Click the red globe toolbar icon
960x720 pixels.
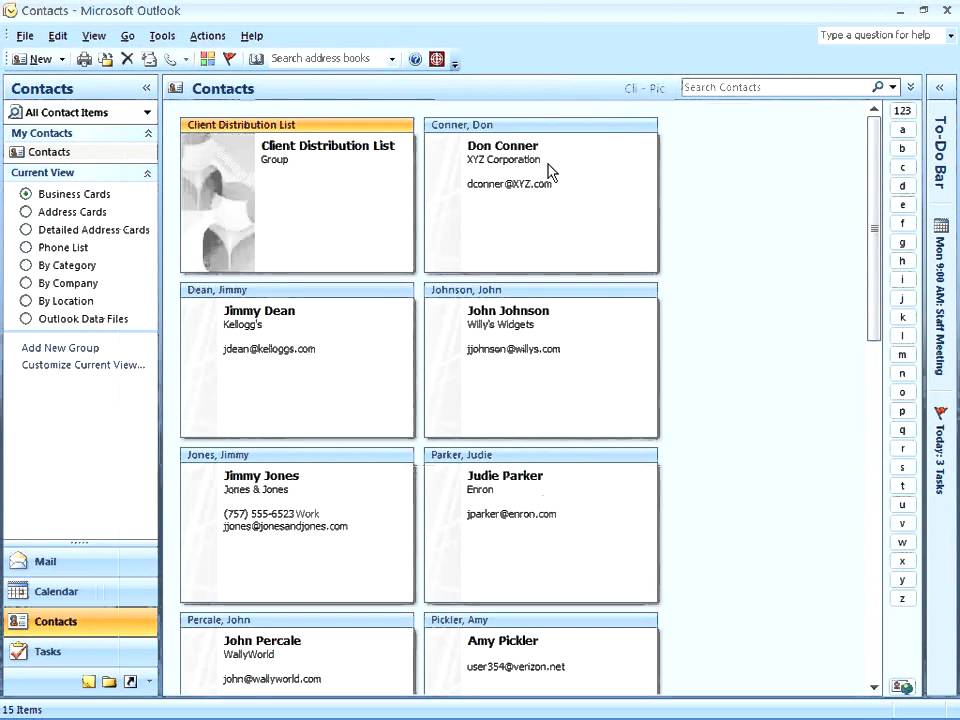(437, 59)
